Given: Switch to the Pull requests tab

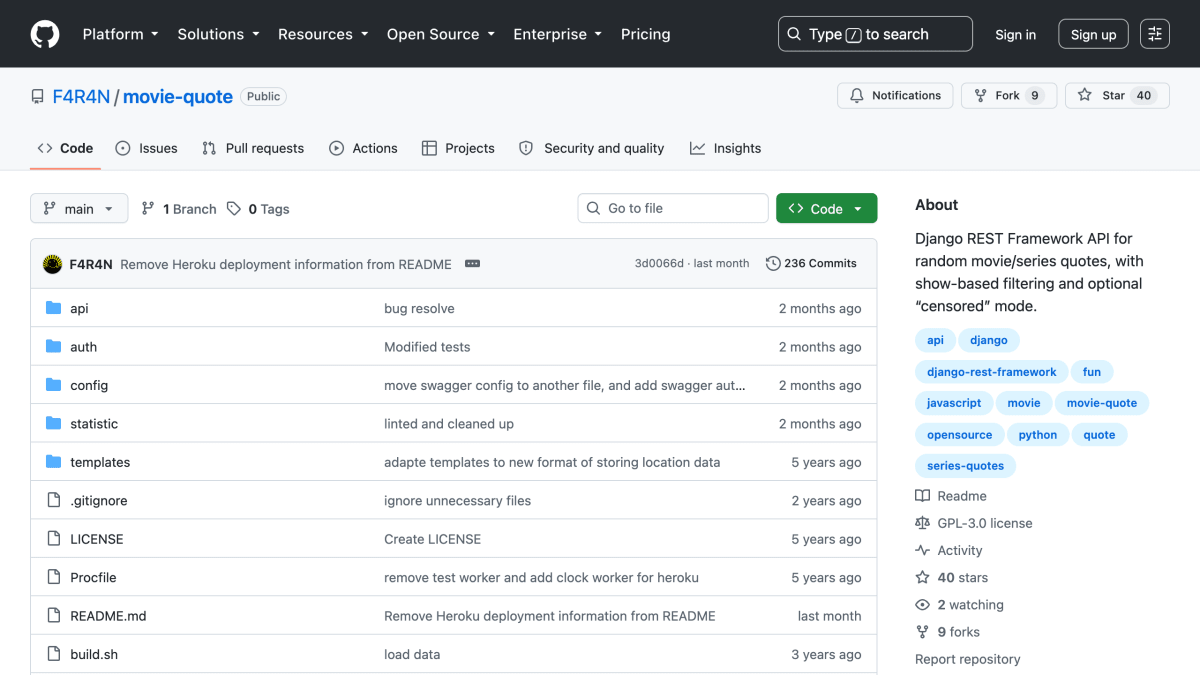Looking at the screenshot, I should click(x=253, y=148).
